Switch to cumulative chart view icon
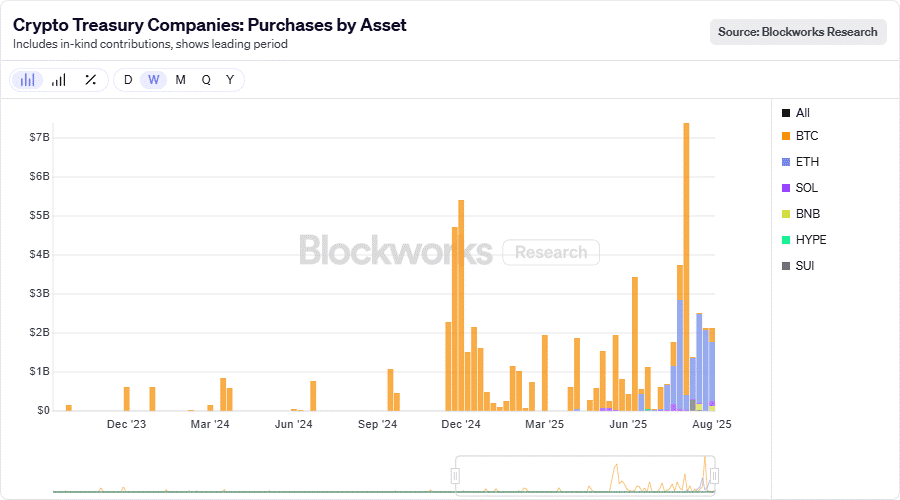 point(59,80)
